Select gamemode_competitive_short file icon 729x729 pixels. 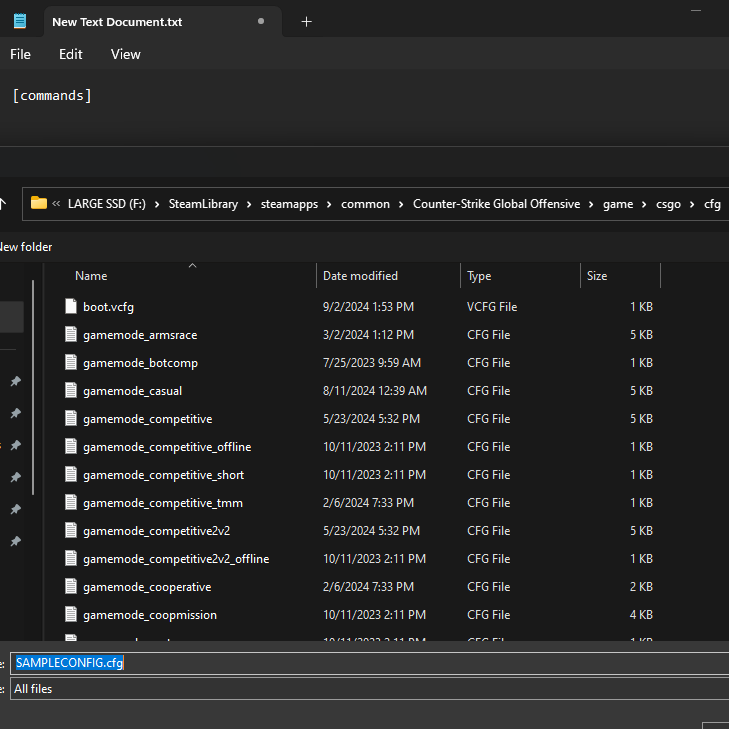click(71, 474)
